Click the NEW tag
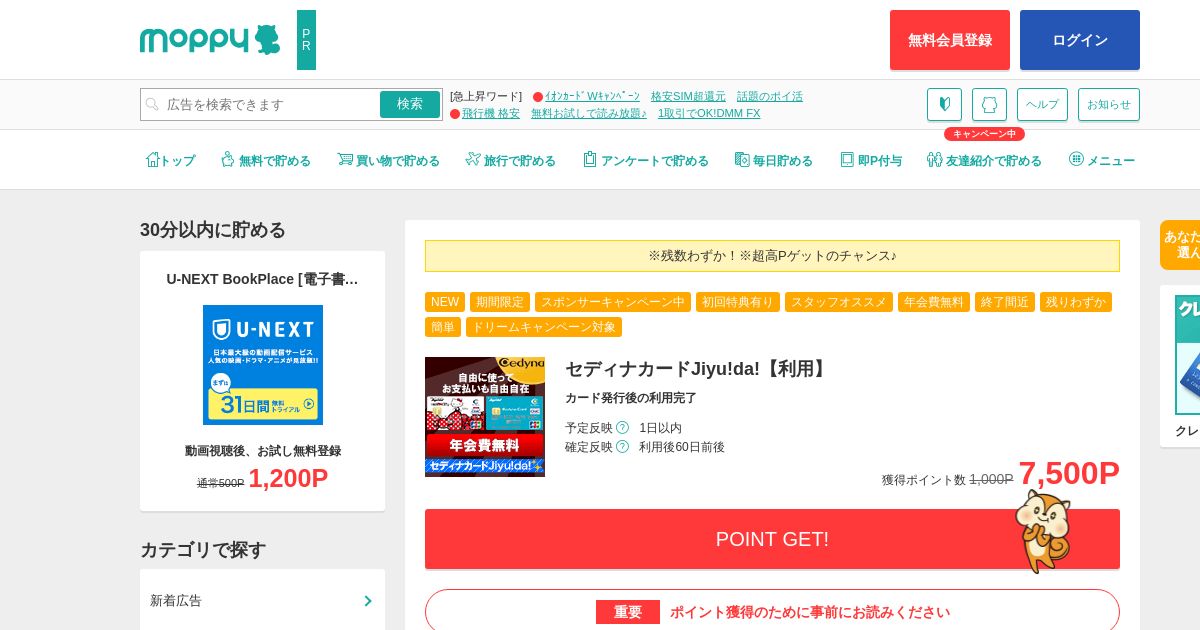Screen dimensions: 1200x630 point(445,302)
